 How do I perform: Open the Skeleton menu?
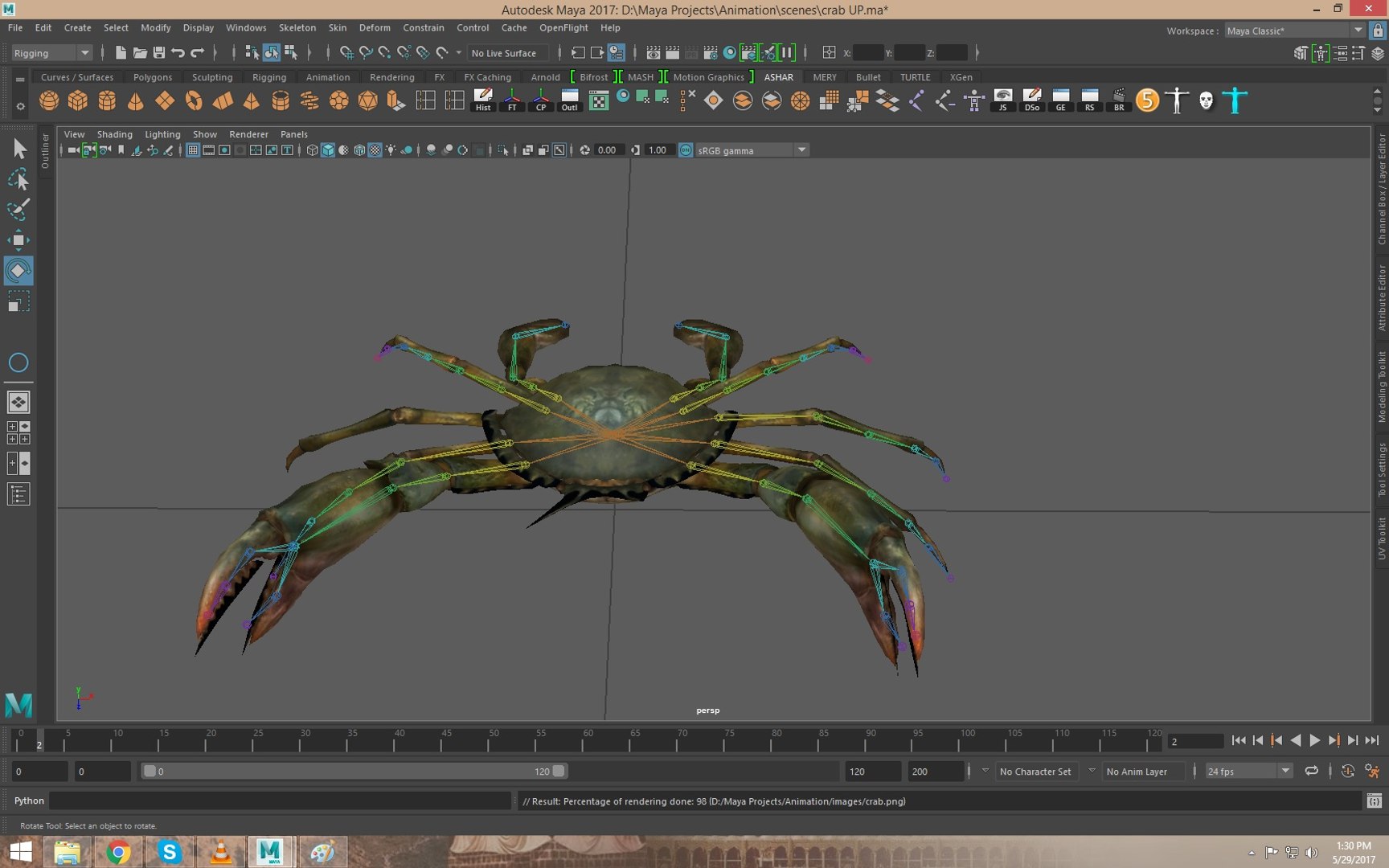(x=297, y=27)
